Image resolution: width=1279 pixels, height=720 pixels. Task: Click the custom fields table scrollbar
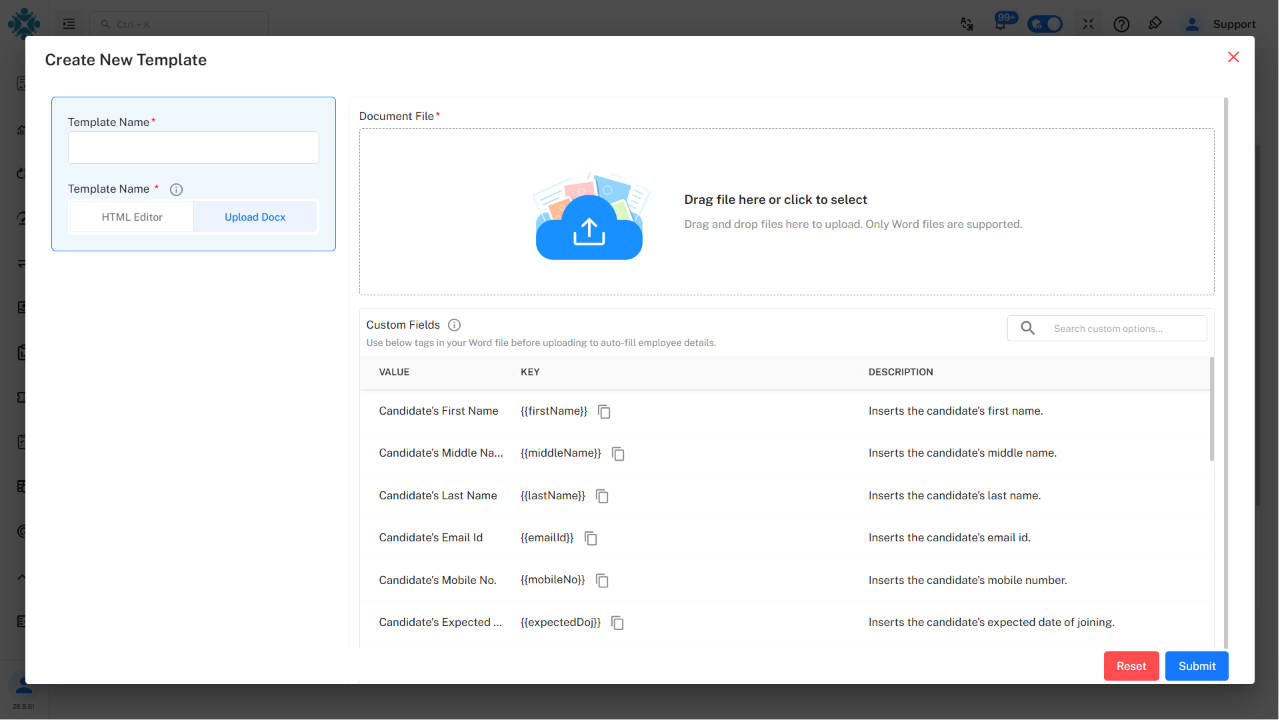[1212, 409]
